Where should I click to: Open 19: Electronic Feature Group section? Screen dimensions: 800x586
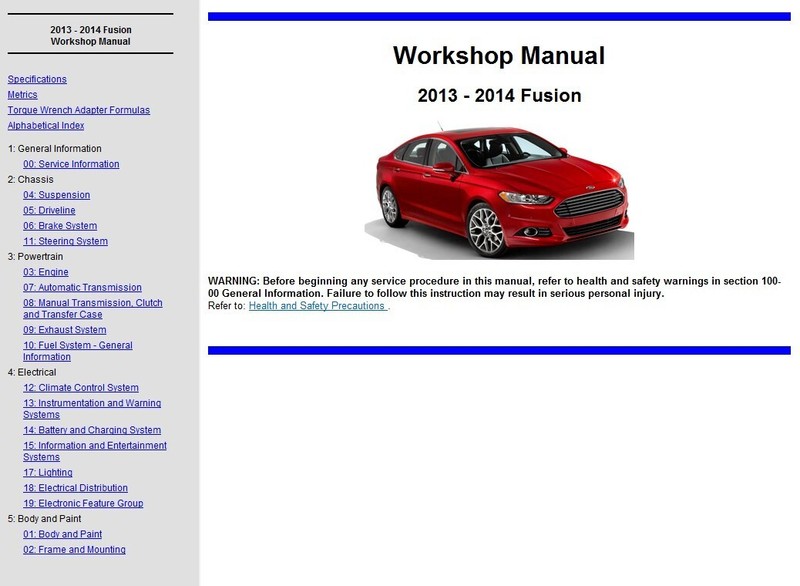coord(83,503)
